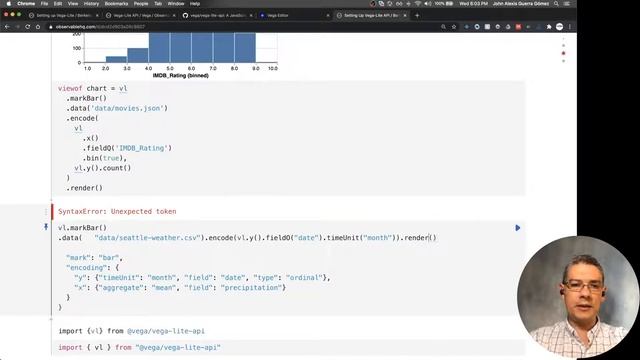Click the "data/seattle-weather.csv" string in code
640x360 pixels.
click(x=148, y=238)
